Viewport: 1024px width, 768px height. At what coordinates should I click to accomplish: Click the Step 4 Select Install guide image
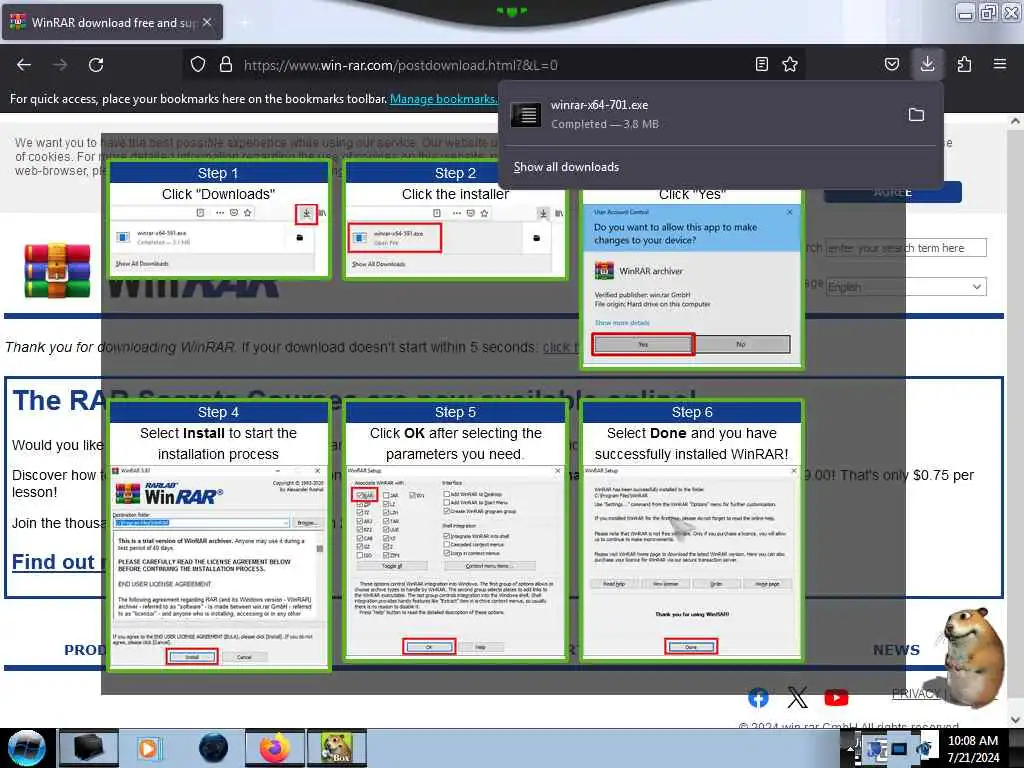[x=219, y=536]
